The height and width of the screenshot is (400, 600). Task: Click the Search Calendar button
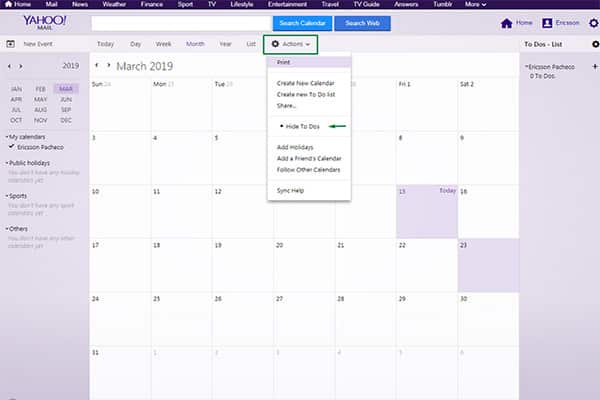pos(302,23)
